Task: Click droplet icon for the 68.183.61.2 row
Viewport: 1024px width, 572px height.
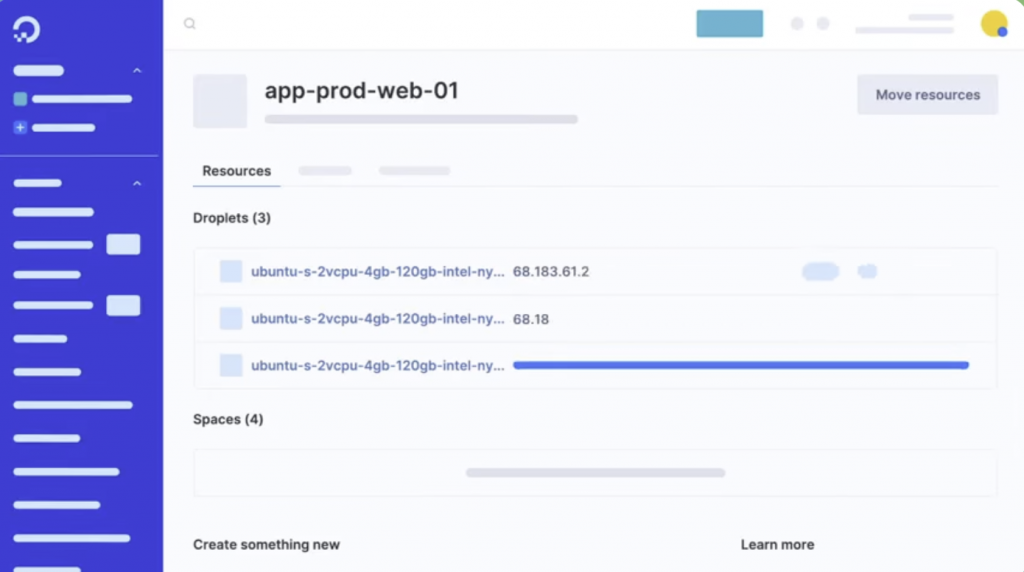Action: [231, 271]
